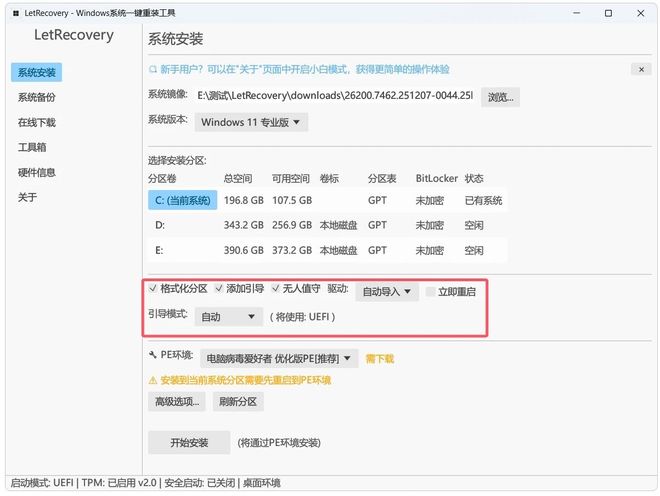Click the warning icon beside 安装到当前系统分区
Viewport: 660px width, 496px height.
pos(153,381)
